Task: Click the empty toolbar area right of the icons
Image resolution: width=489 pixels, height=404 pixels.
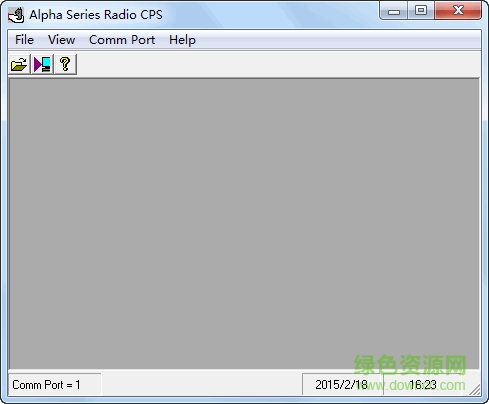Action: point(279,64)
